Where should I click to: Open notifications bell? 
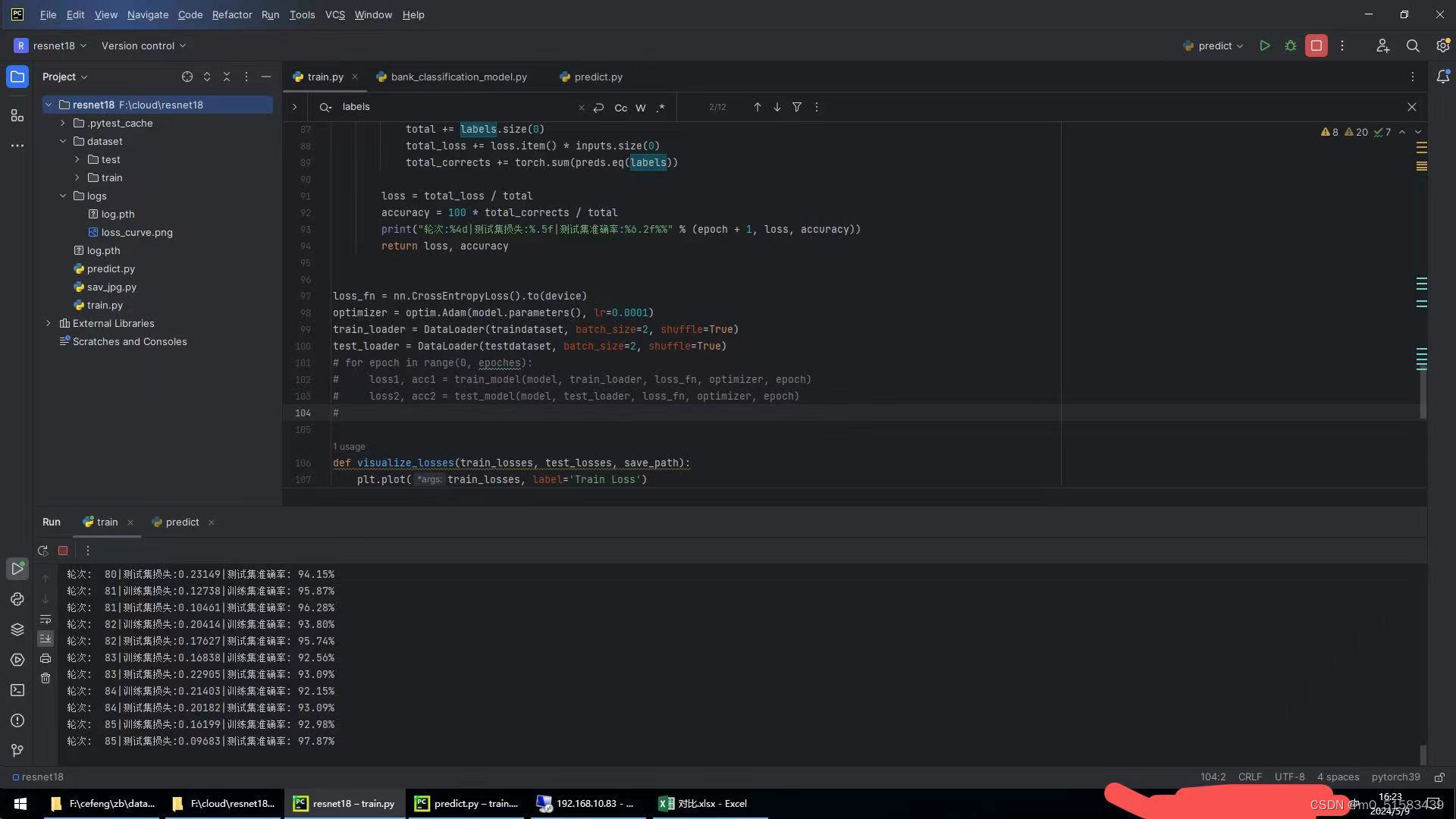coord(1442,77)
